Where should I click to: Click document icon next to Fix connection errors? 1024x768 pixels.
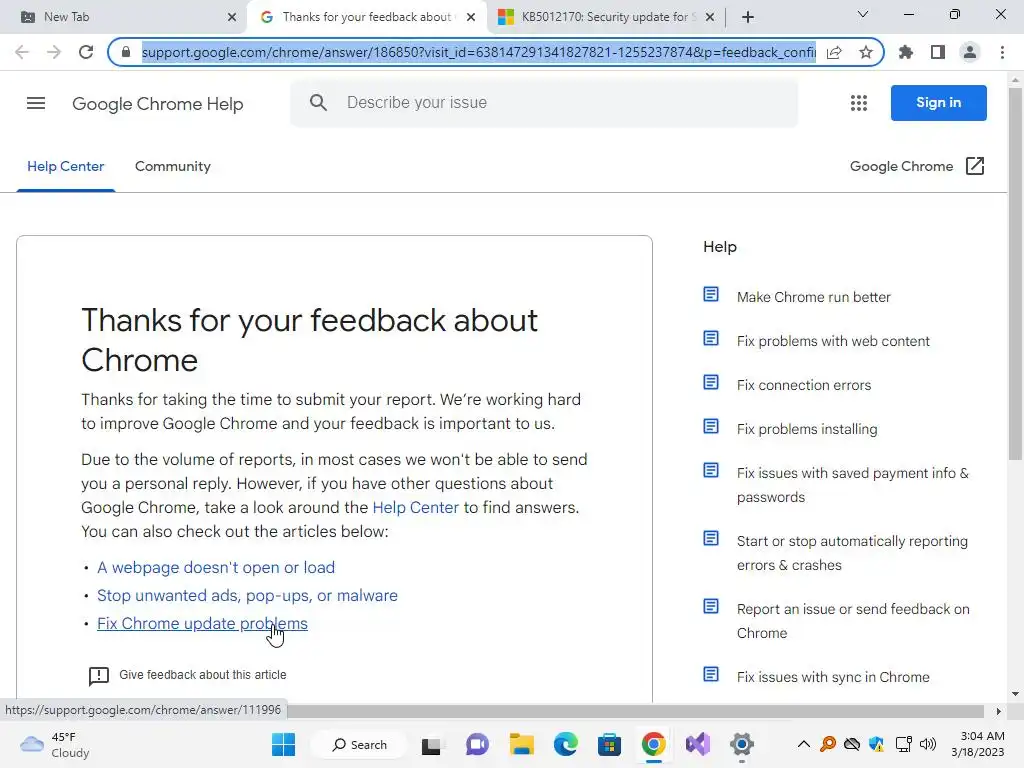coord(711,382)
